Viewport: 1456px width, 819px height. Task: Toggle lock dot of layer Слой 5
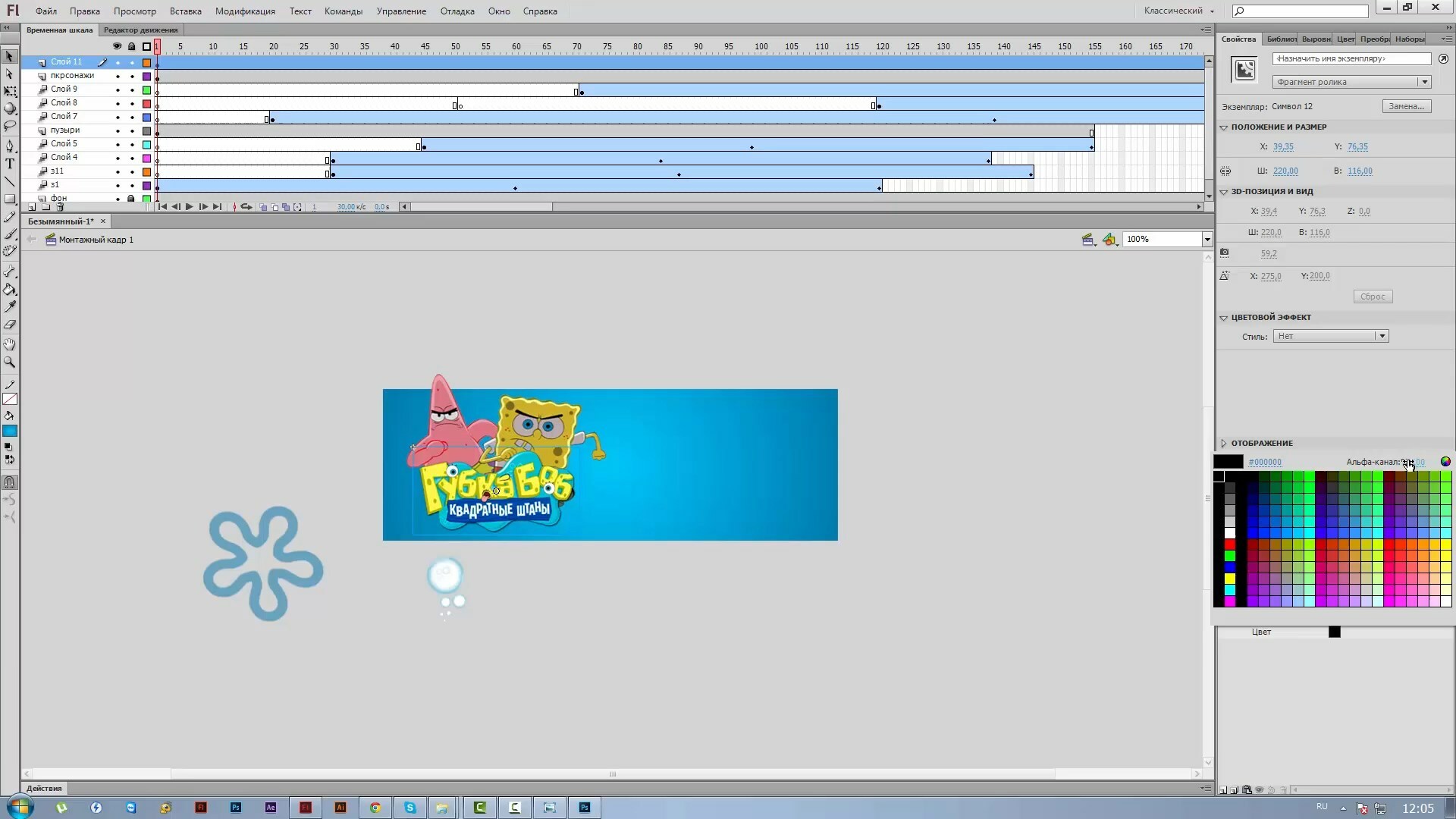[x=132, y=144]
